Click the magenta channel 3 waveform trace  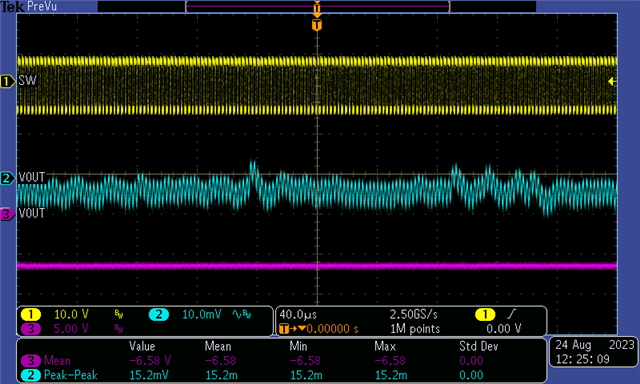click(317, 266)
